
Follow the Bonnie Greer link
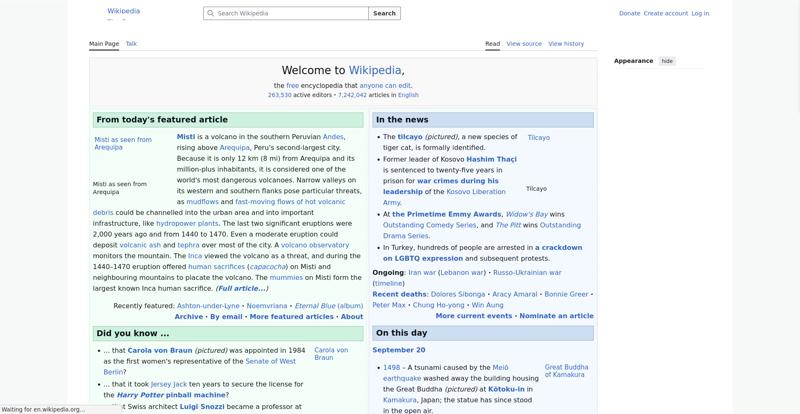[566, 295]
